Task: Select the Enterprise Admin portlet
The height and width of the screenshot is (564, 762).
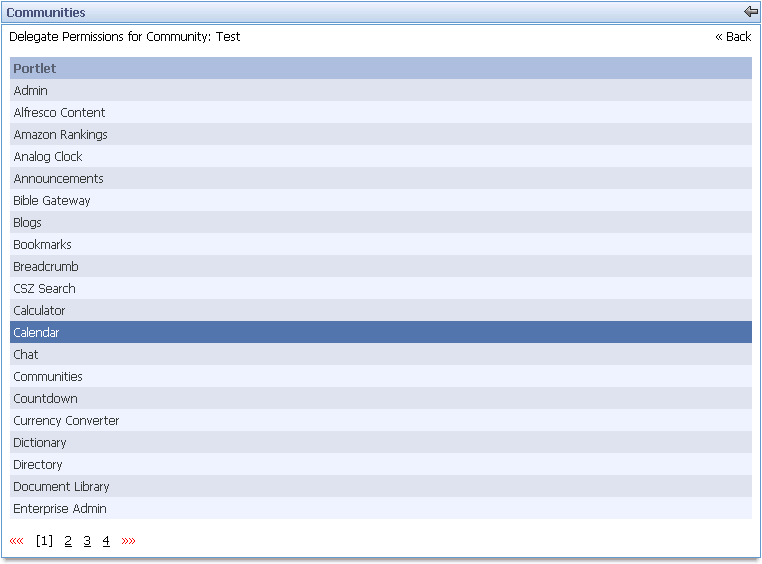Action: (x=60, y=509)
